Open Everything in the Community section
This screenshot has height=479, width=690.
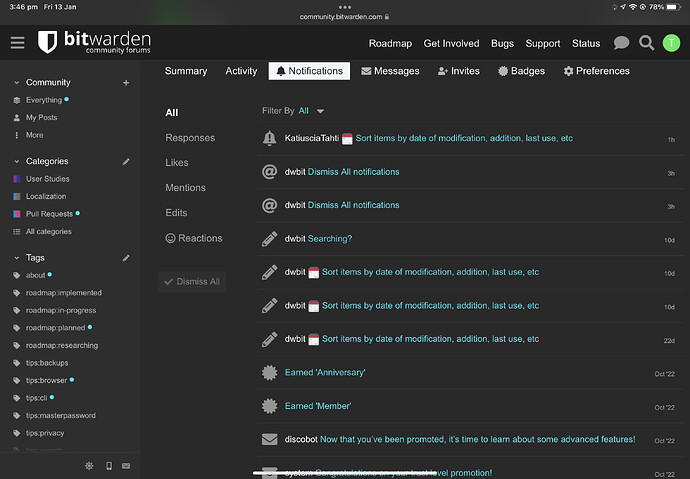pyautogui.click(x=44, y=100)
